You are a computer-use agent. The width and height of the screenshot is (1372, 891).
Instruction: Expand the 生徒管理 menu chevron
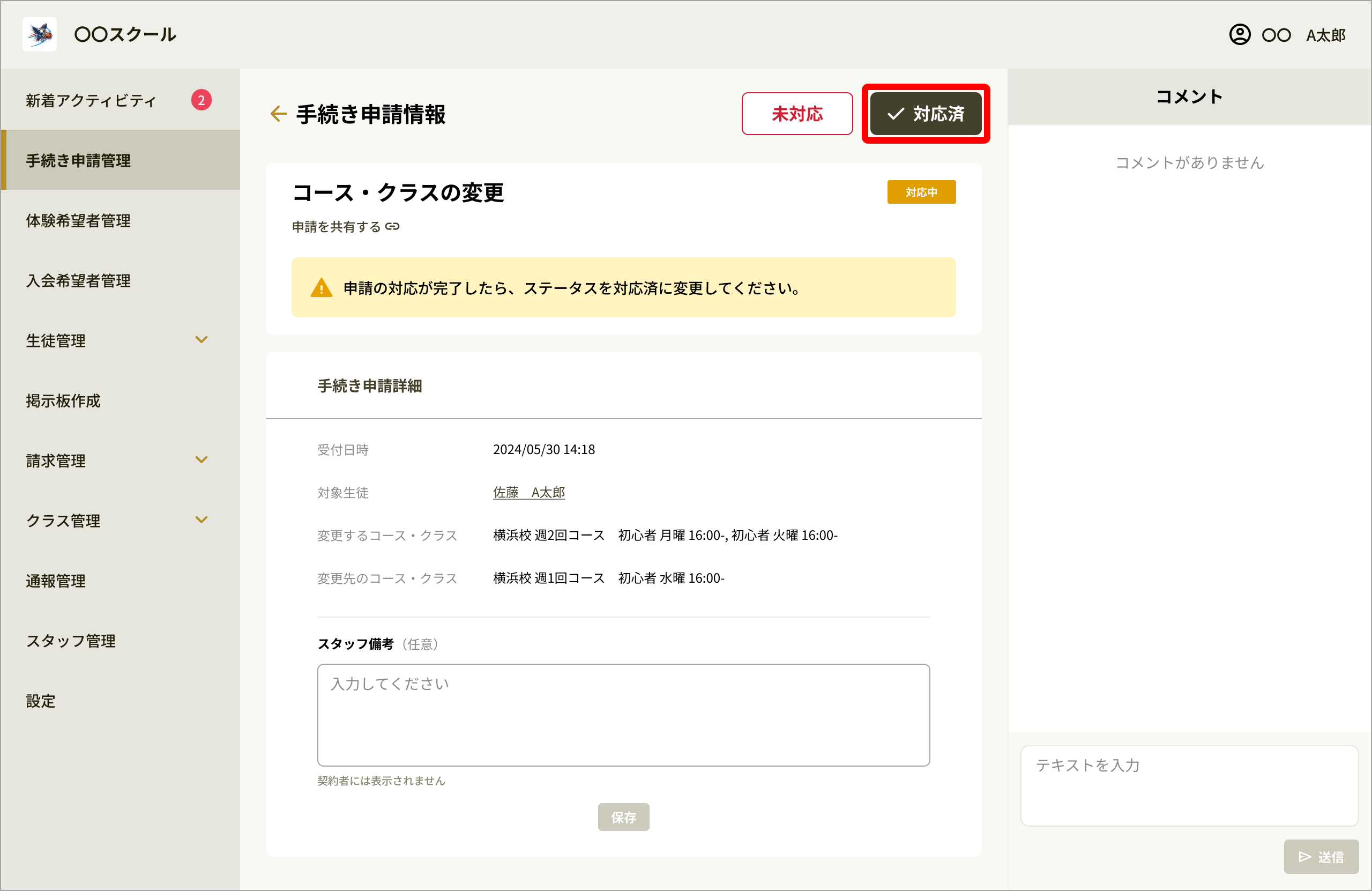201,340
